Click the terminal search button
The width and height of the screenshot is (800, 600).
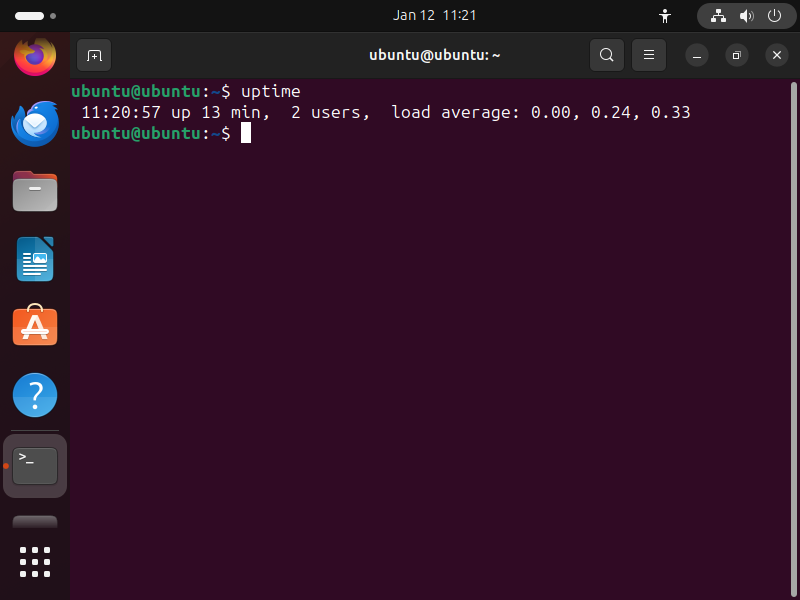tap(606, 55)
